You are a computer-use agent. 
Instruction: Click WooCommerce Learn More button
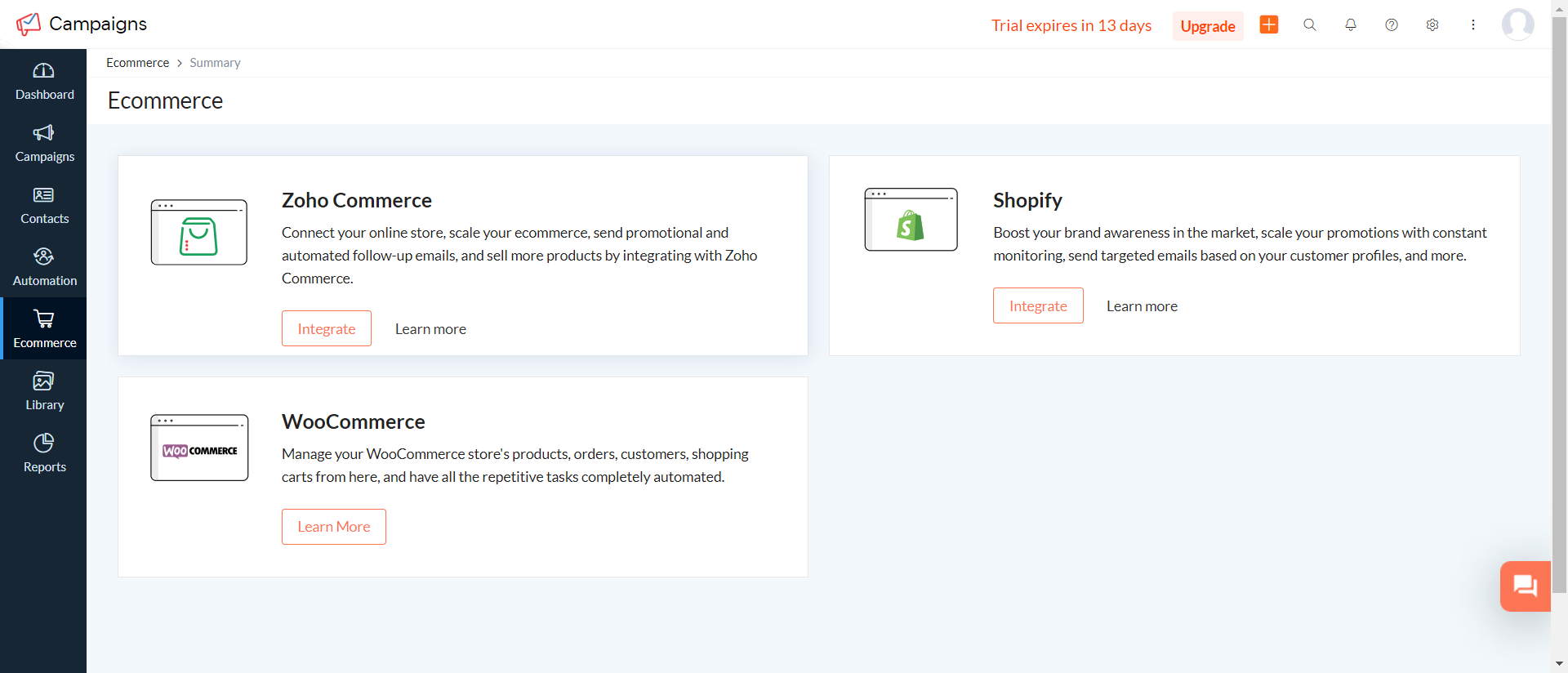tap(333, 527)
